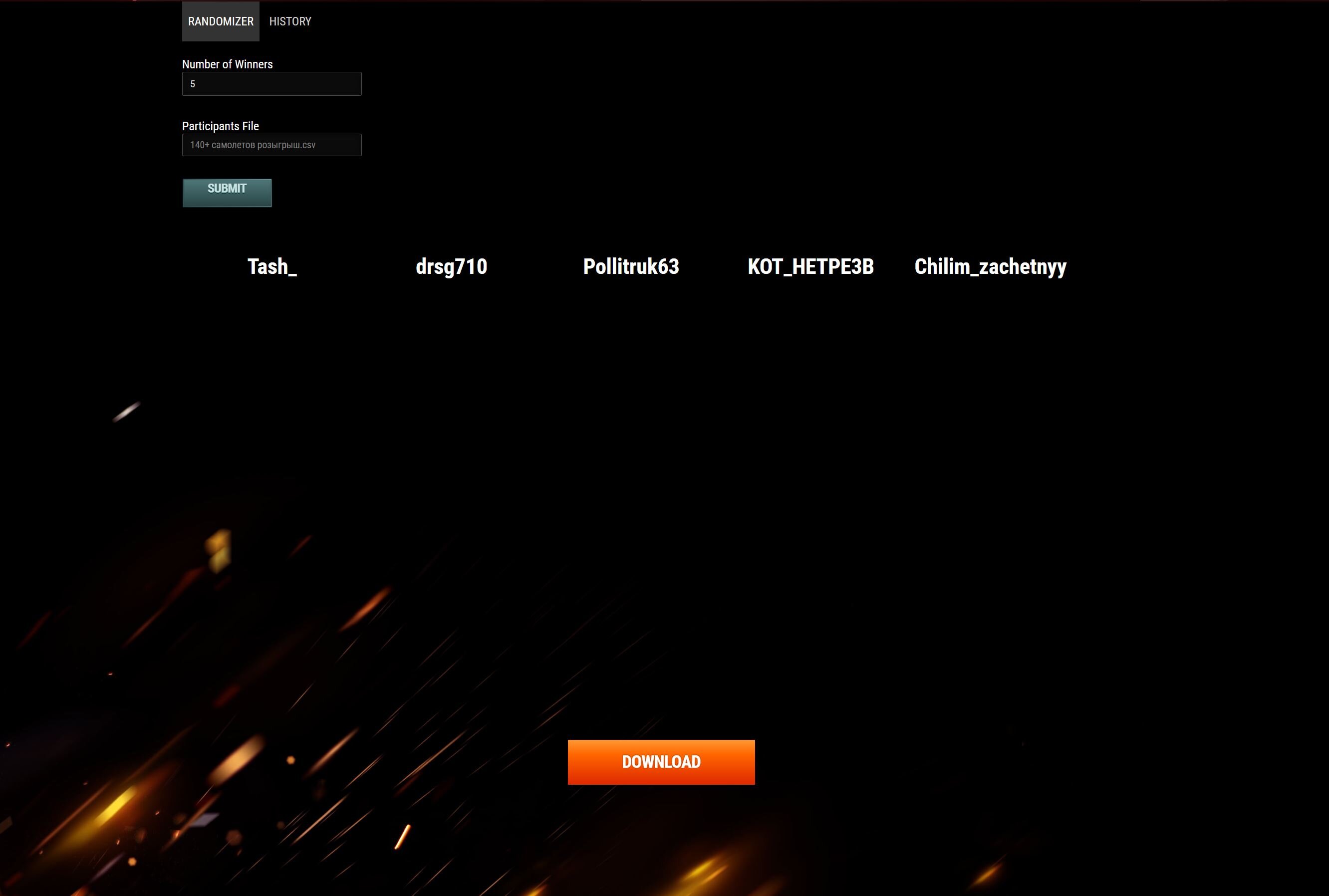Select winner name Tash_
The height and width of the screenshot is (896, 1329).
272,267
